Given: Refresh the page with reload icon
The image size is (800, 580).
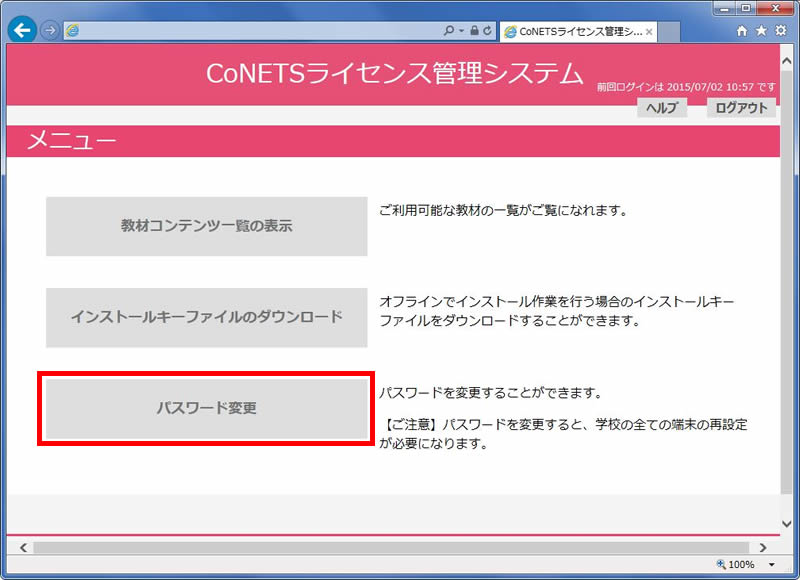Looking at the screenshot, I should point(487,31).
